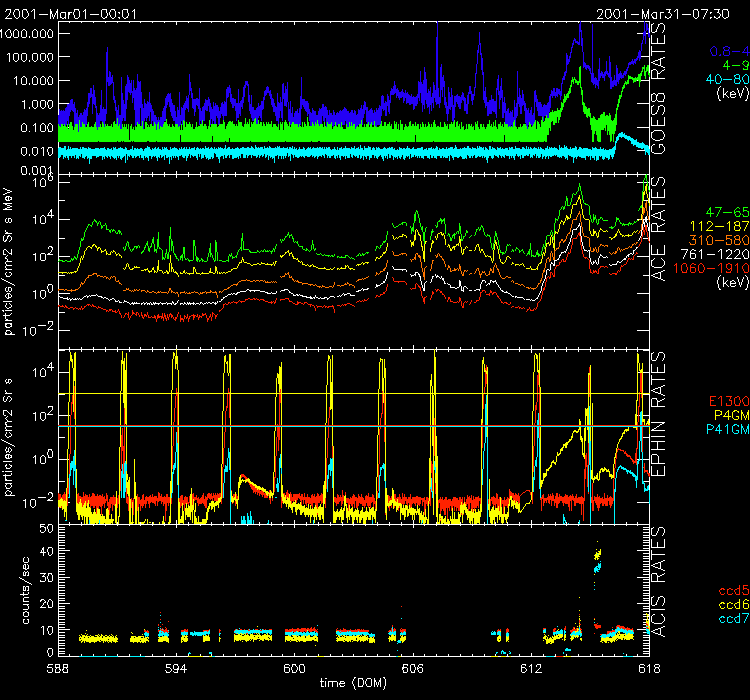
Task: Select the cyan 40-80 legend entry
Action: (727, 79)
